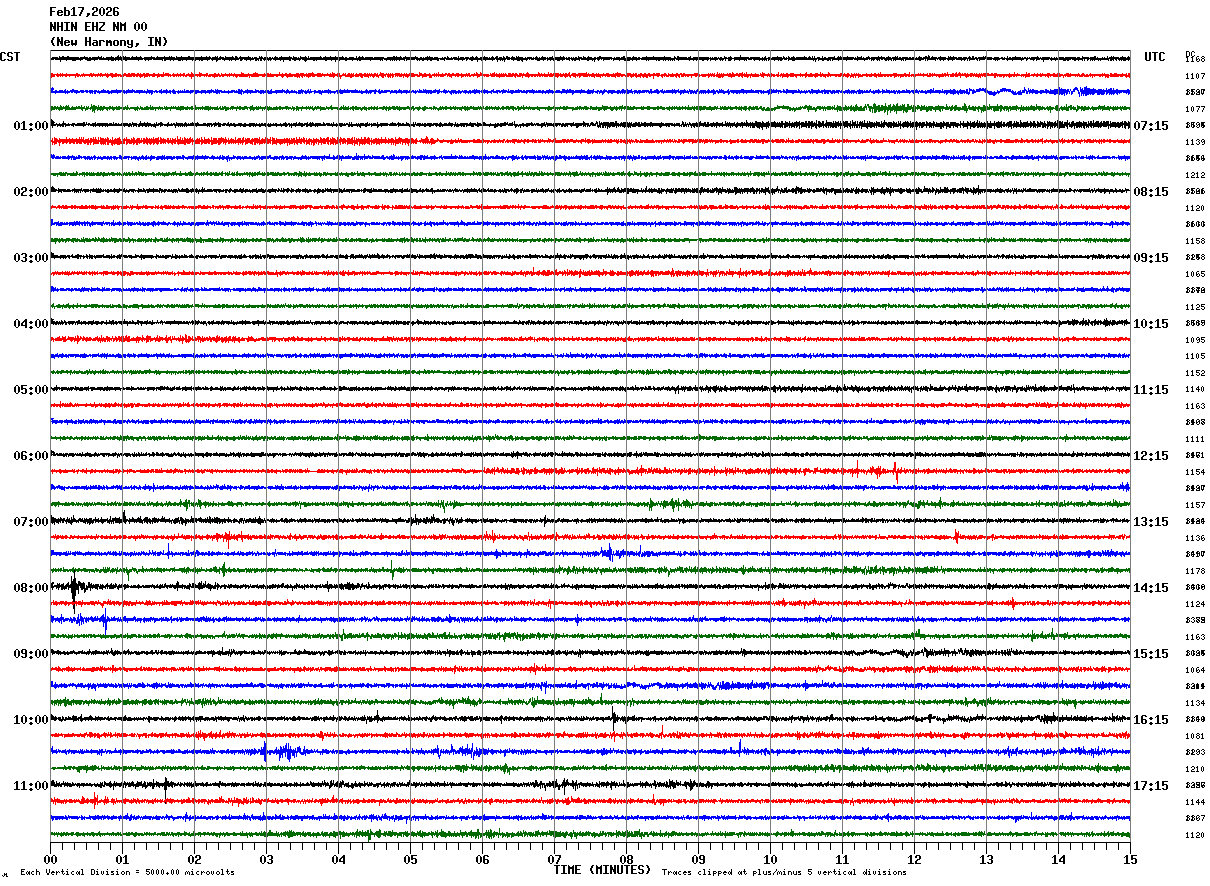
Task: Click the 14:15 UTC time label
Action: [x=1151, y=588]
